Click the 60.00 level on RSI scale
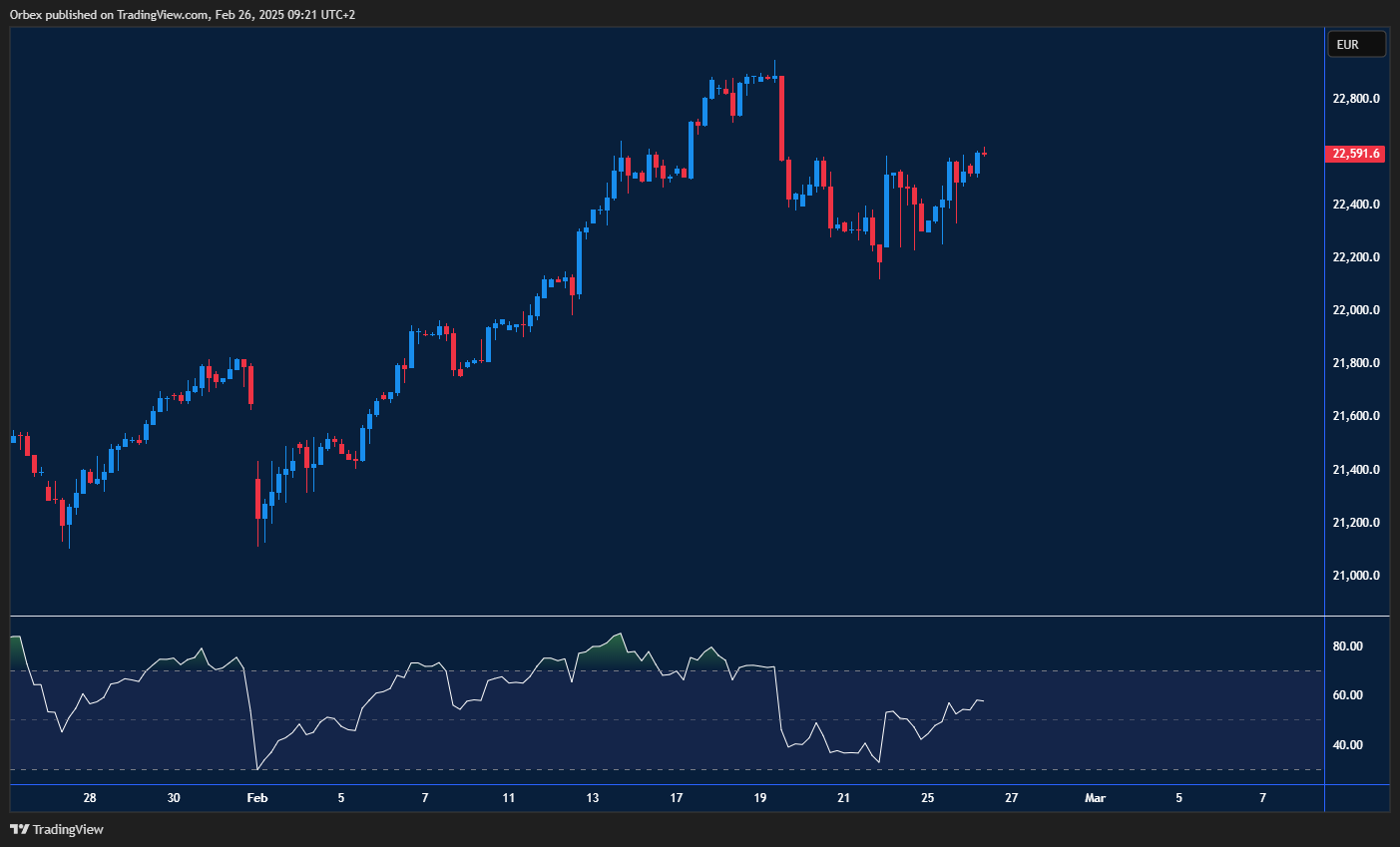 coord(1347,695)
